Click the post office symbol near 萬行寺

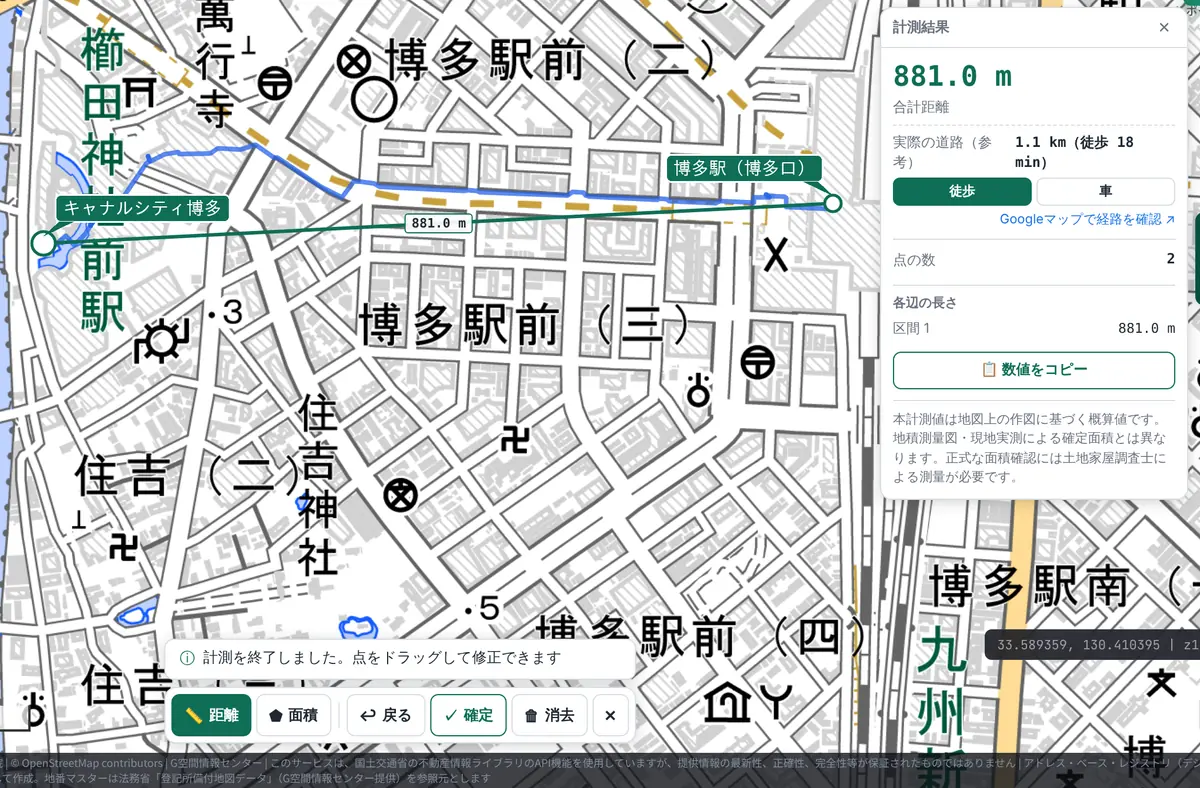click(x=275, y=83)
